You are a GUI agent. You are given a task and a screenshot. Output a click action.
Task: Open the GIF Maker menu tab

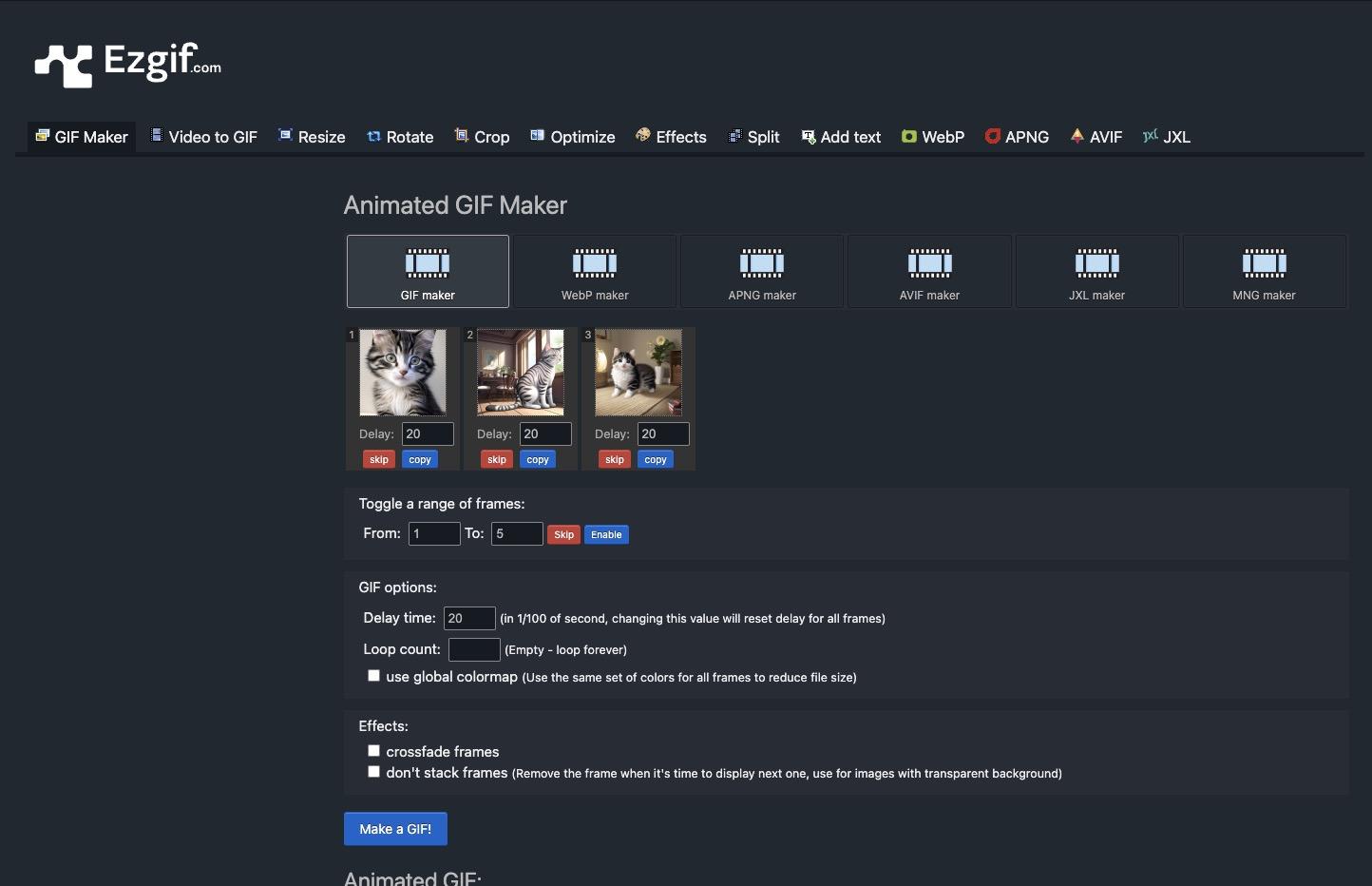82,137
